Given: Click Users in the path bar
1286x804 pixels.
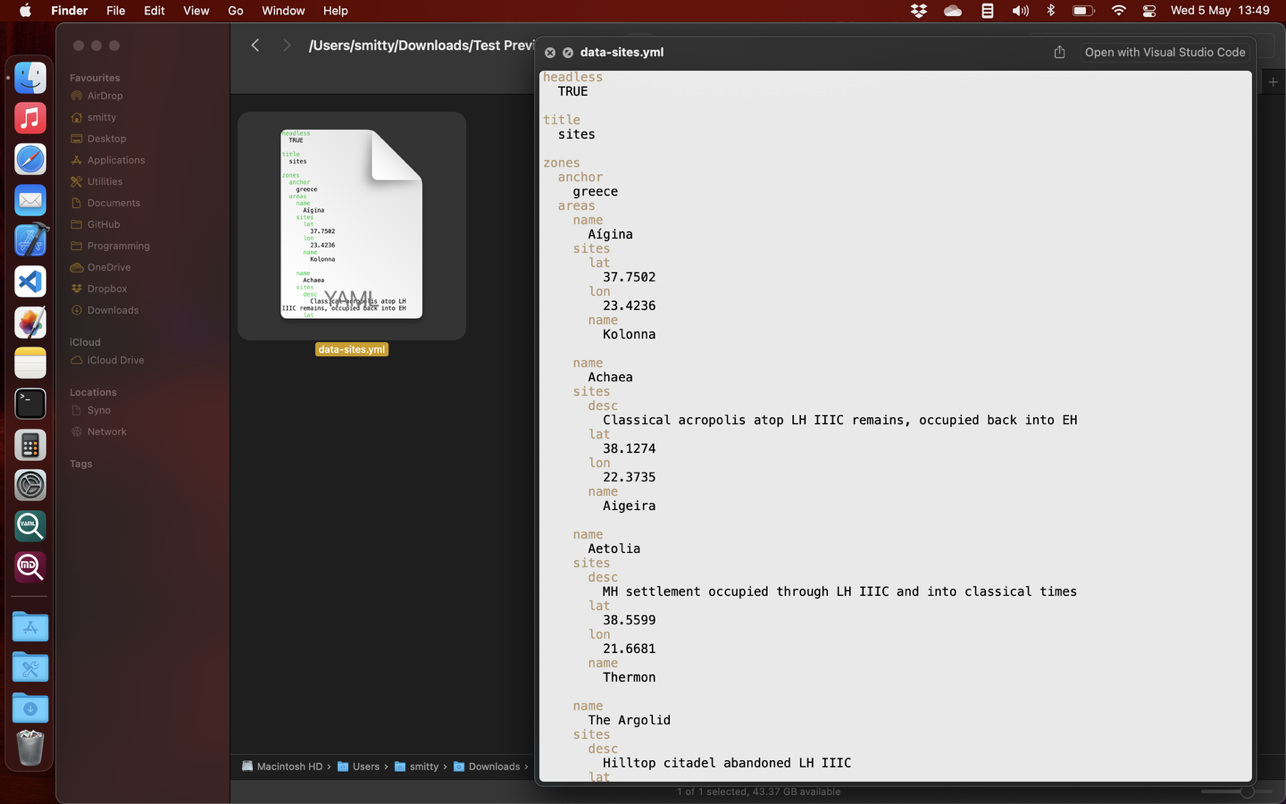Looking at the screenshot, I should [358, 767].
